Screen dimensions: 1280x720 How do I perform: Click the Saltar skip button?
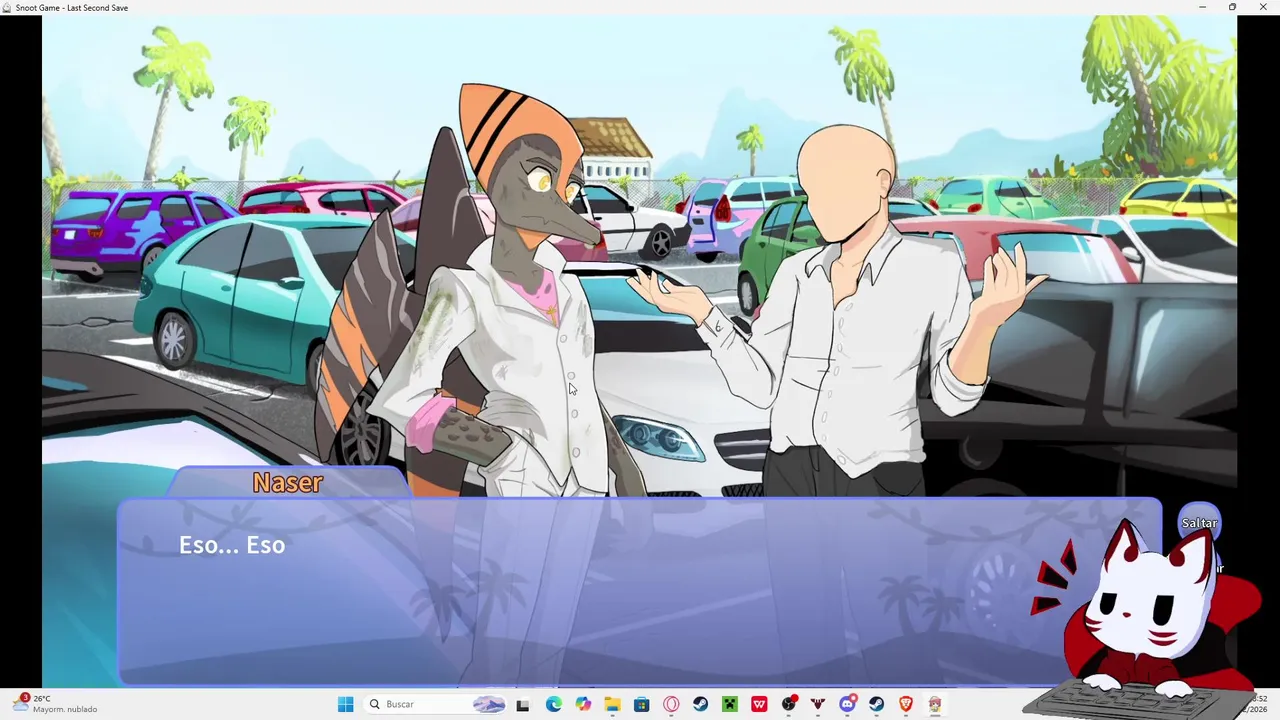pos(1199,523)
